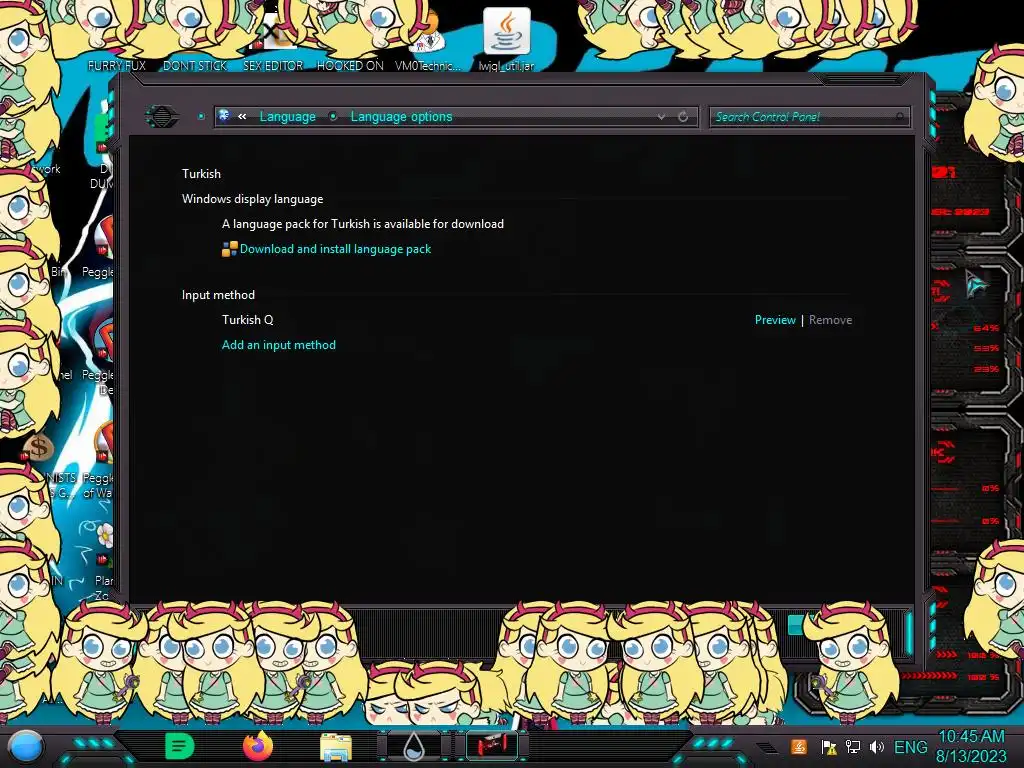1024x768 pixels.
Task: Open File Explorer from the taskbar
Action: click(x=336, y=747)
